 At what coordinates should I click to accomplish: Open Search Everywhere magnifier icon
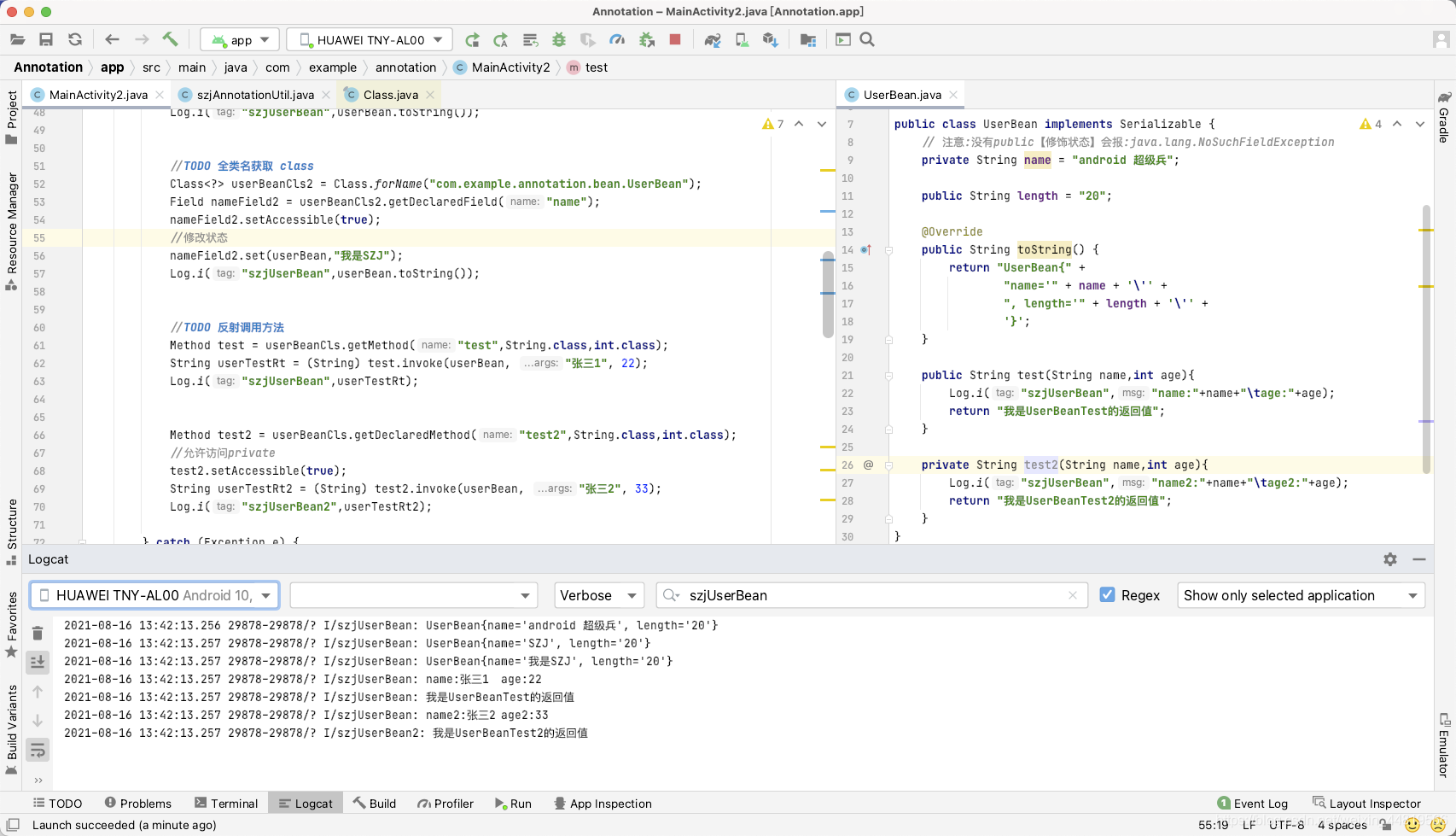(867, 39)
